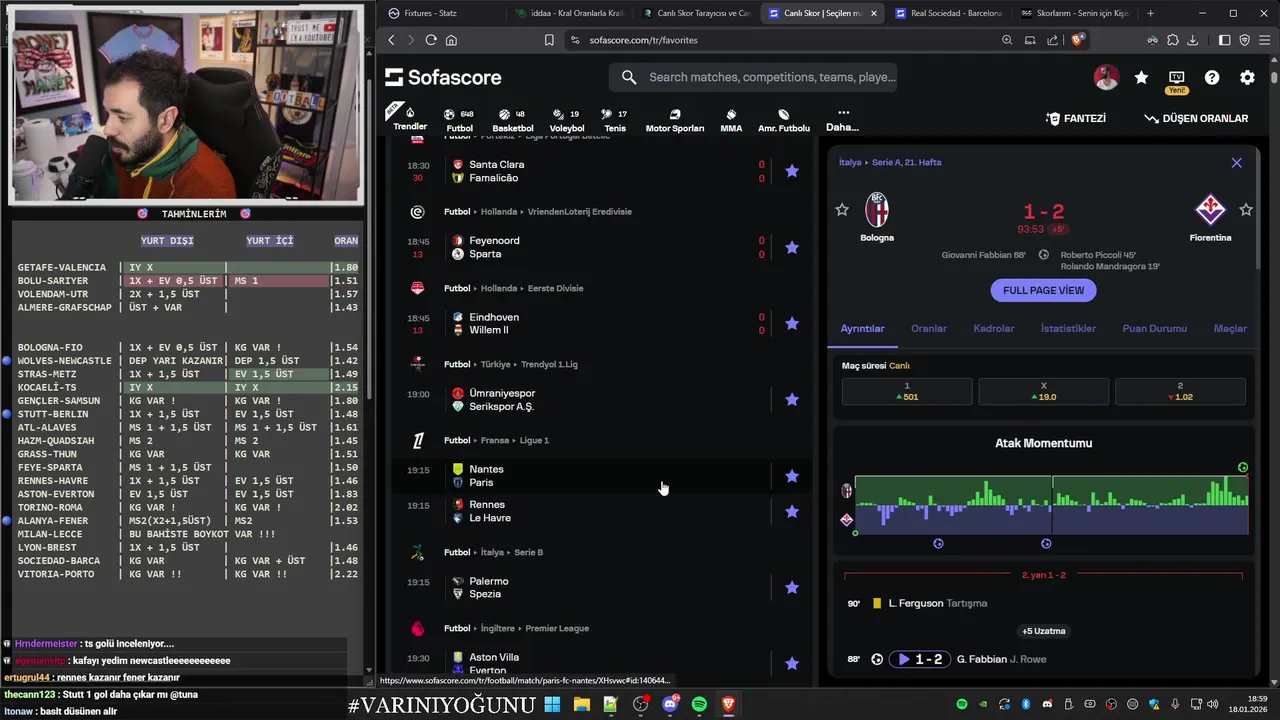Open the Windows Start menu

552,705
